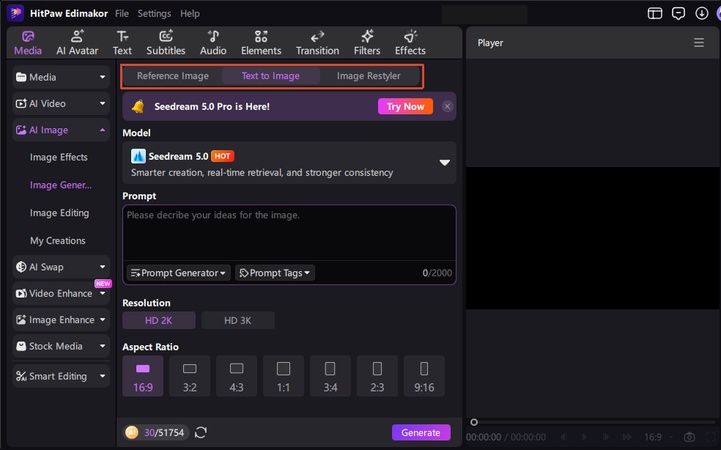Collapse the AI Image sidebar section

[61, 131]
